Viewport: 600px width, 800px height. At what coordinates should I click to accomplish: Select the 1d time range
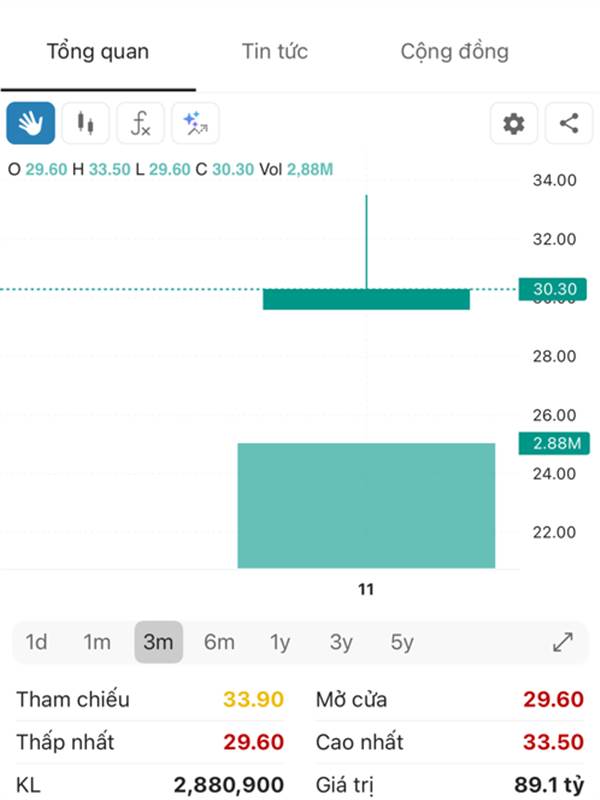(36, 642)
